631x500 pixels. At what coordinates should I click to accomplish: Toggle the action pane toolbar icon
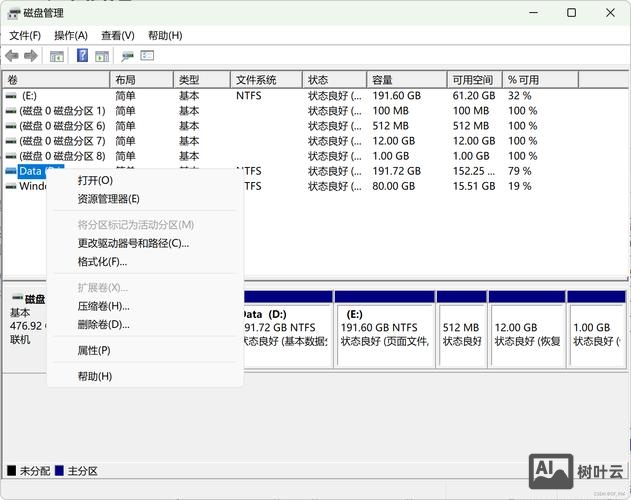pos(102,56)
